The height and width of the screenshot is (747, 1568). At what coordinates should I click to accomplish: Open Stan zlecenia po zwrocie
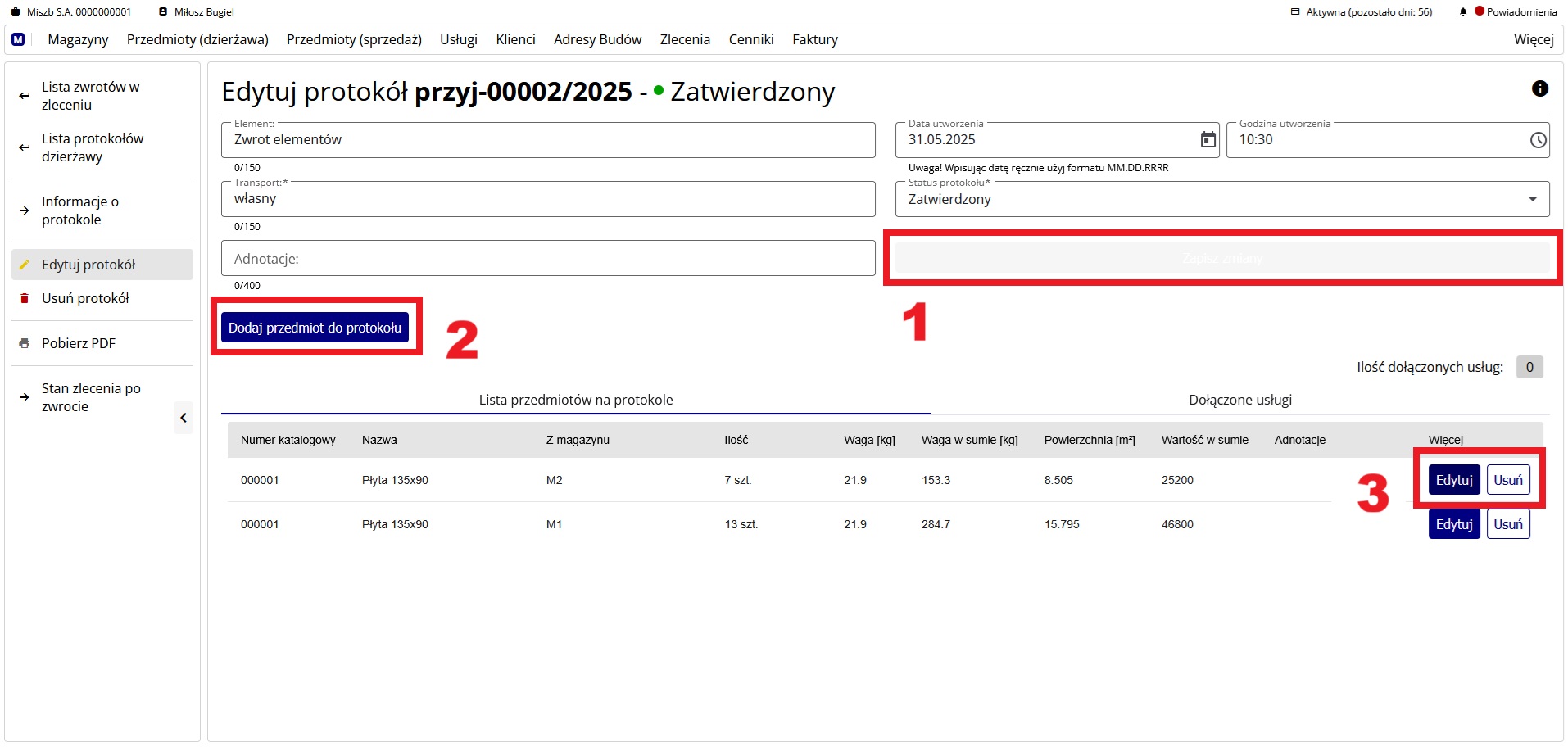tap(91, 397)
